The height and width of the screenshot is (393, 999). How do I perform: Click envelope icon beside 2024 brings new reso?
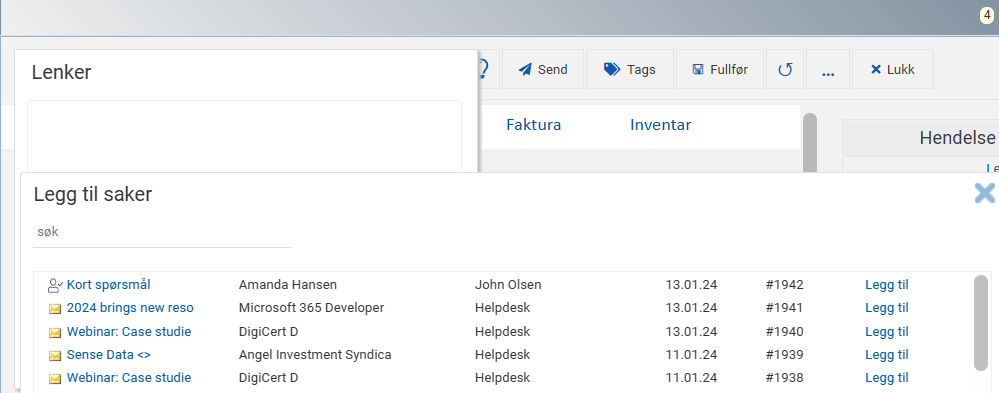coord(55,309)
